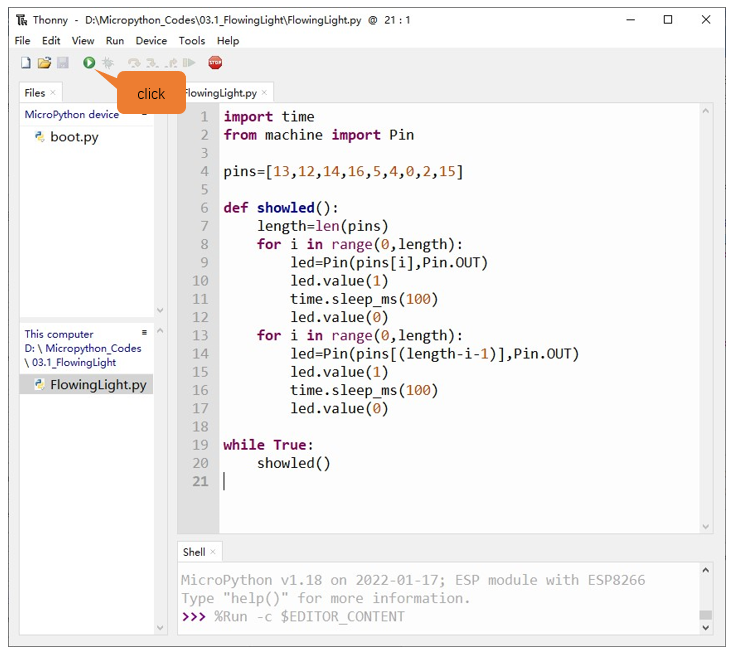The width and height of the screenshot is (738, 656).
Task: Click the Shell scroll-up arrow
Action: [706, 570]
